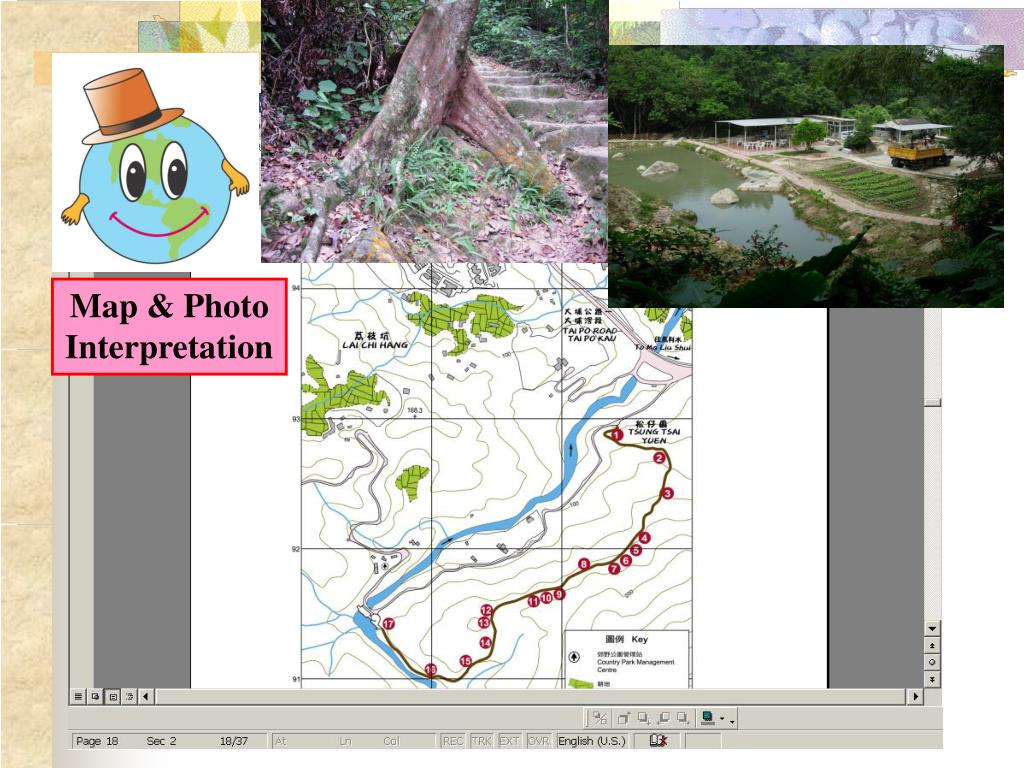Go to previous page double-arrow button
The width and height of the screenshot is (1024, 768).
(932, 645)
